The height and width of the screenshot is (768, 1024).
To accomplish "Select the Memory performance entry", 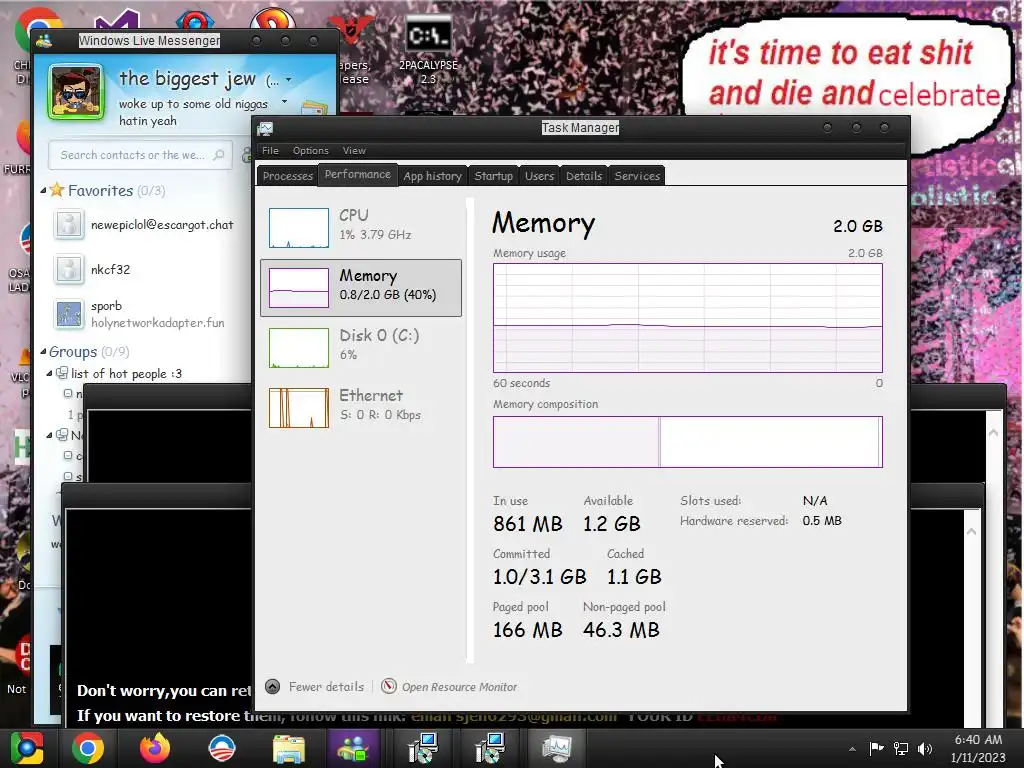I will pyautogui.click(x=360, y=287).
